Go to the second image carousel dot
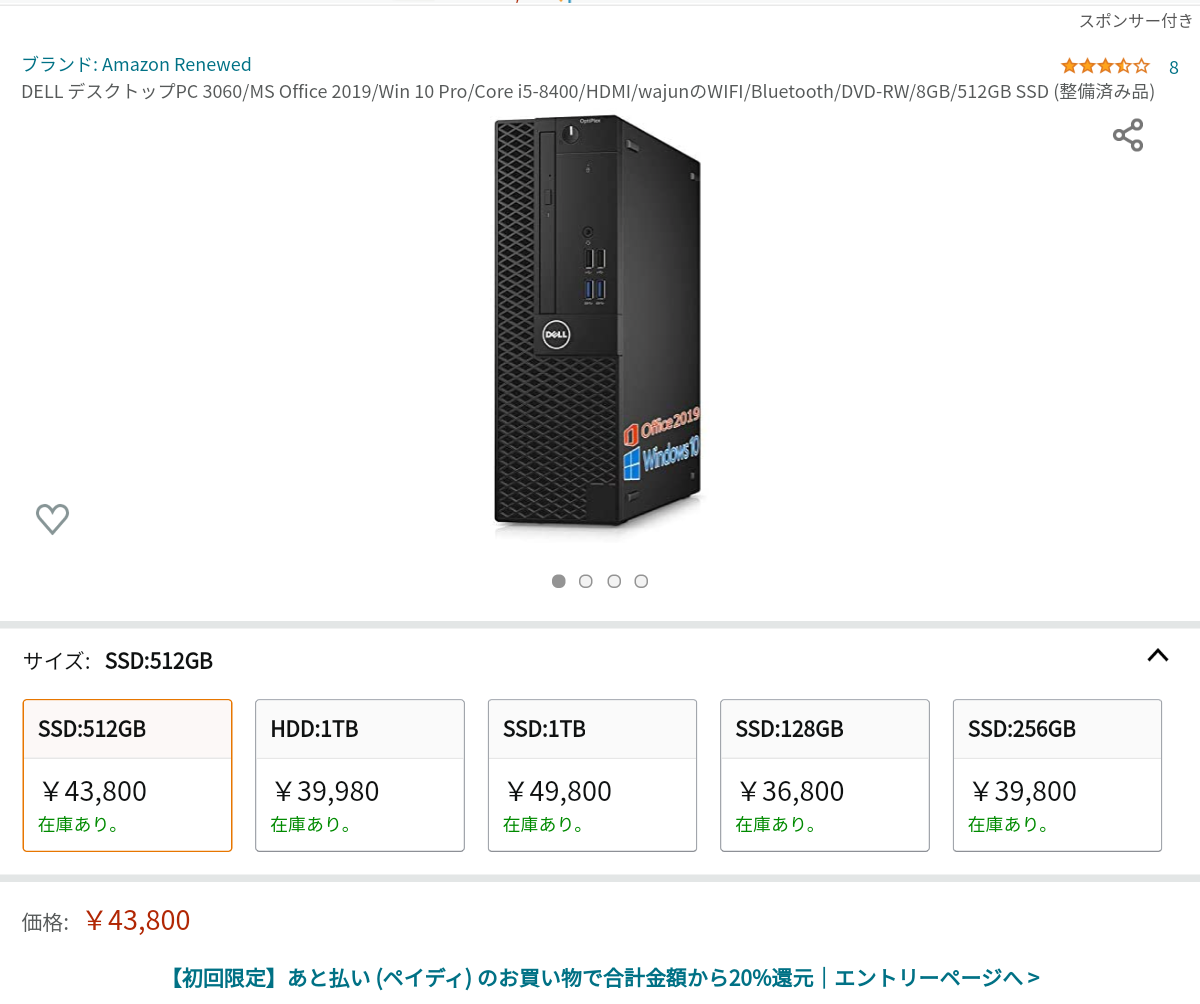This screenshot has height=1004, width=1200. (x=586, y=581)
